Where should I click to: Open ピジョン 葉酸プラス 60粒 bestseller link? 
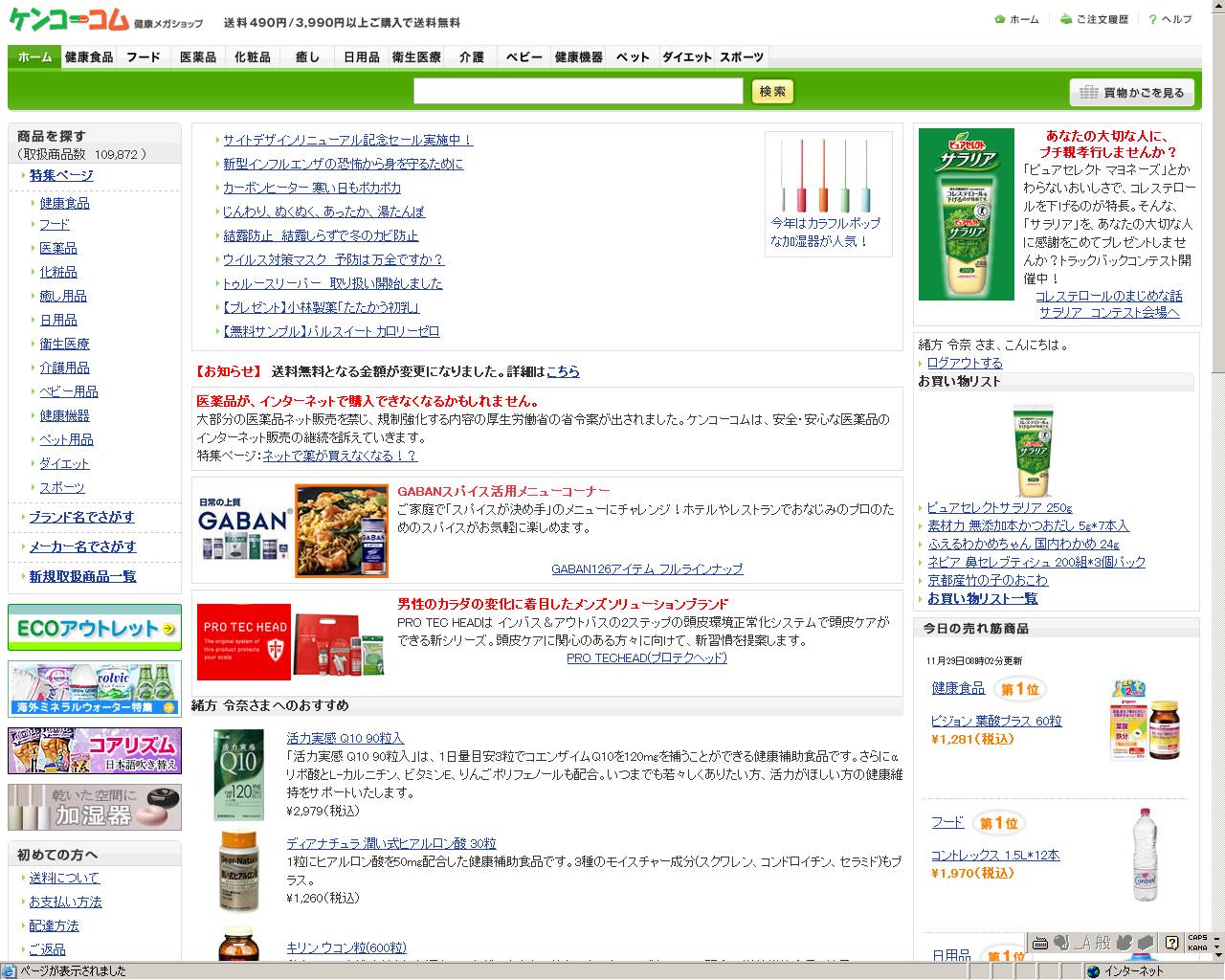[x=996, y=721]
